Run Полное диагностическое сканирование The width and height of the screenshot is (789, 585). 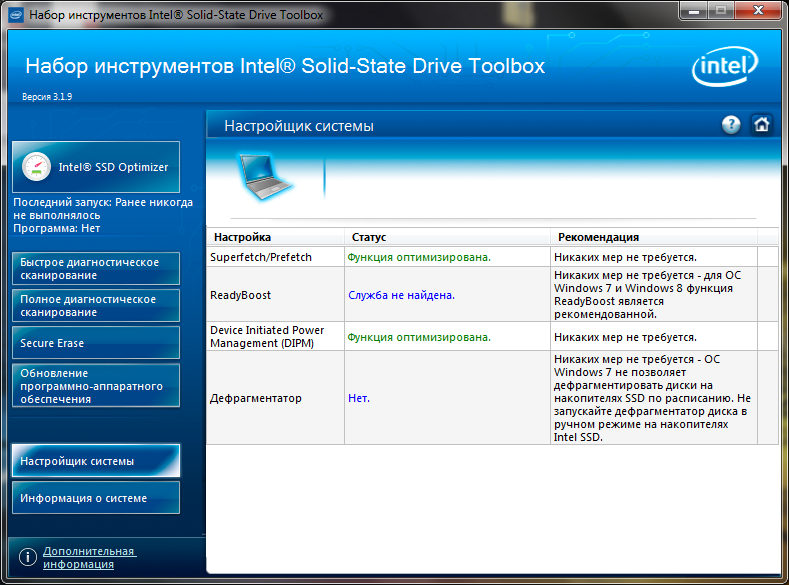(96, 306)
